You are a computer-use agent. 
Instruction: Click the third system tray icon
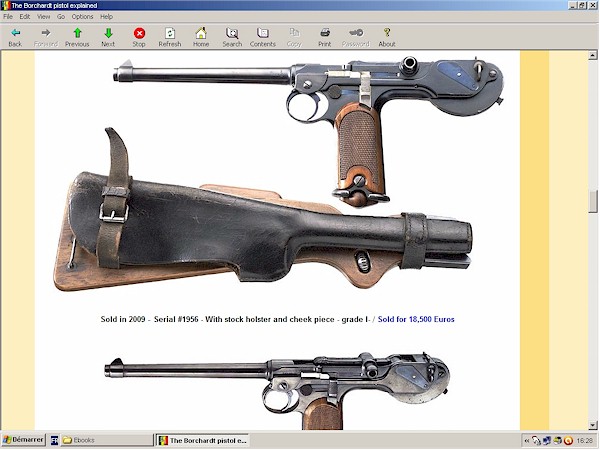tap(558, 441)
